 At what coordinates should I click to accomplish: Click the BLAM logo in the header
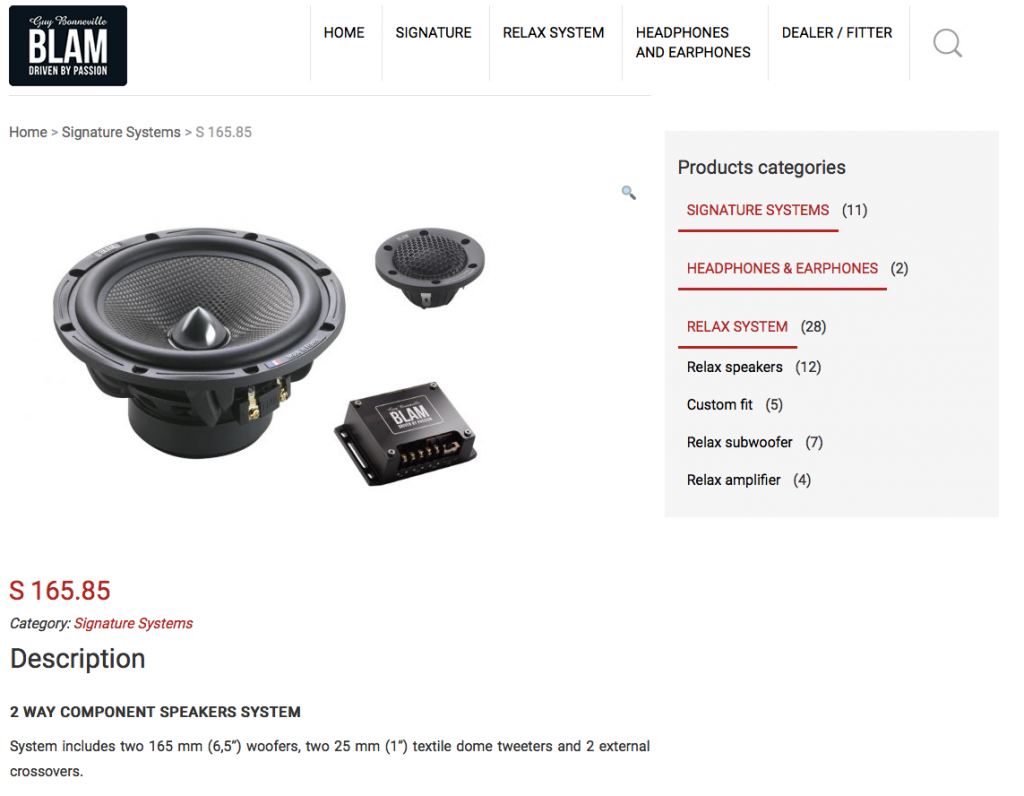(68, 46)
